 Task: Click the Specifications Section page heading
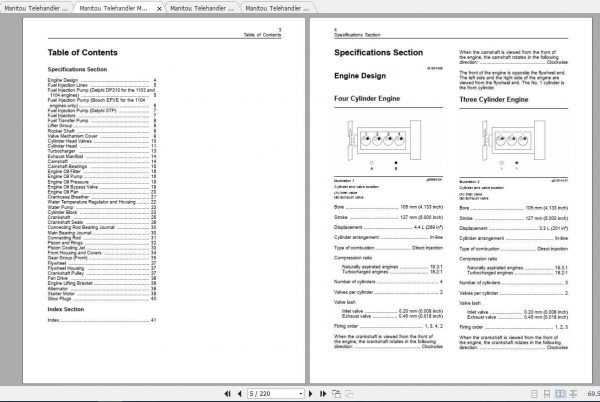pos(378,53)
